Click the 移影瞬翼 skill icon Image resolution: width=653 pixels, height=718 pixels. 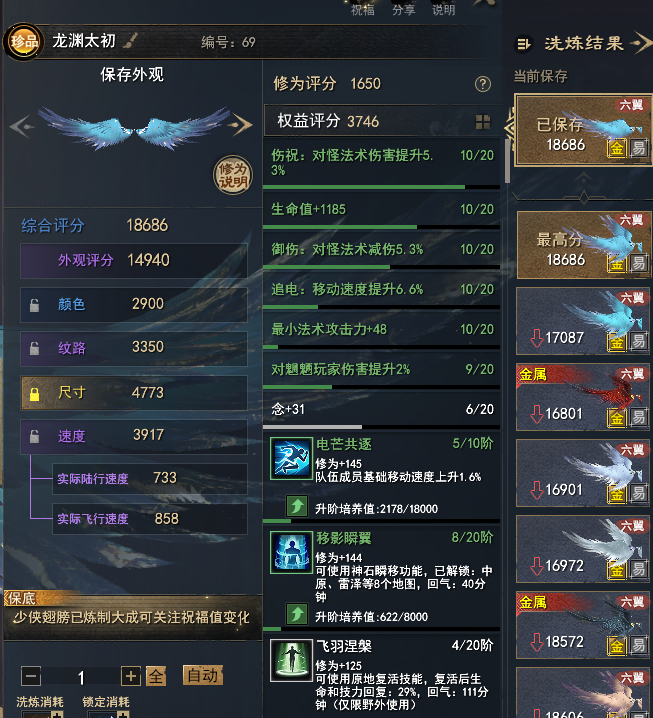(291, 553)
